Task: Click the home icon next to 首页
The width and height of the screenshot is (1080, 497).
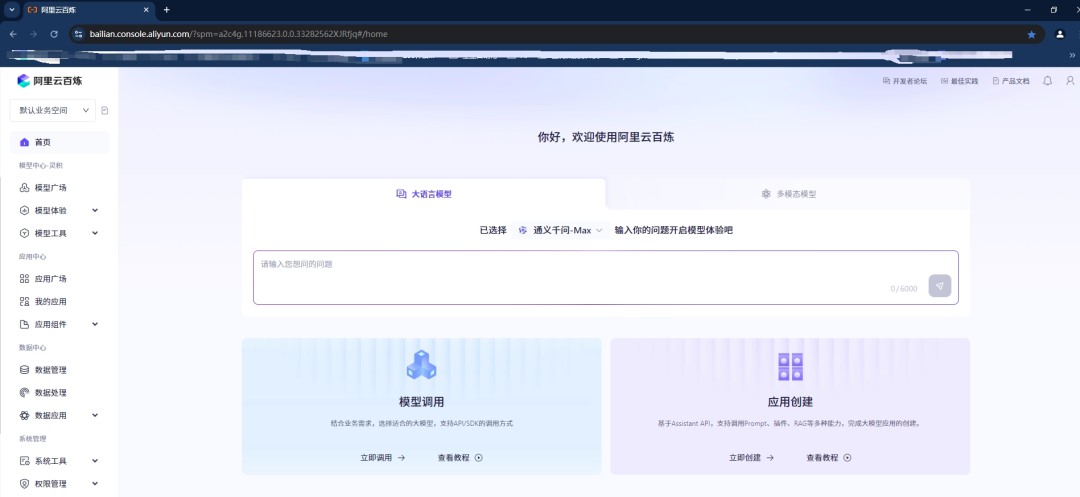Action: [x=25, y=142]
